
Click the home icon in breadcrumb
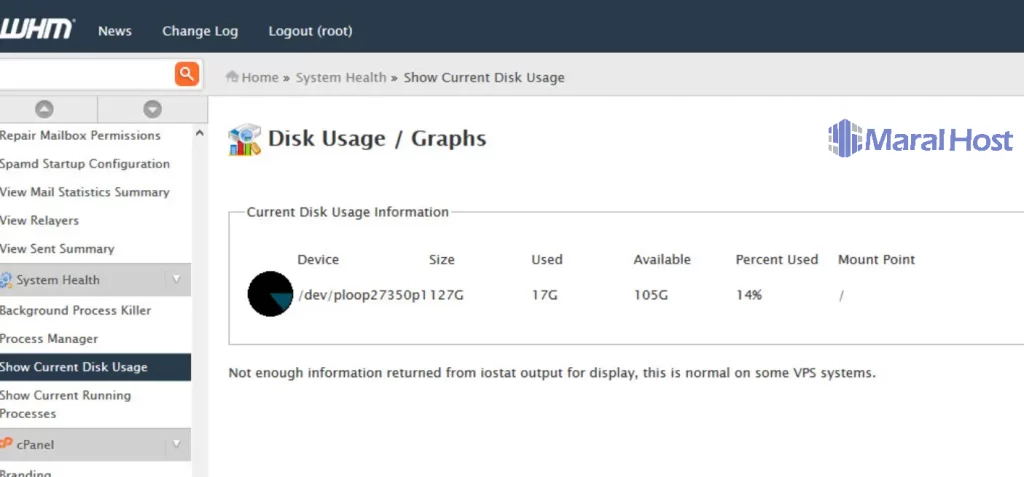[233, 77]
